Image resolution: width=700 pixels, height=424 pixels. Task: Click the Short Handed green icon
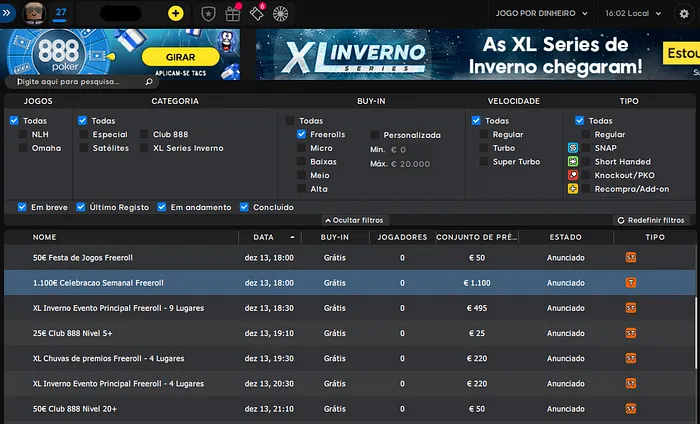pos(573,162)
